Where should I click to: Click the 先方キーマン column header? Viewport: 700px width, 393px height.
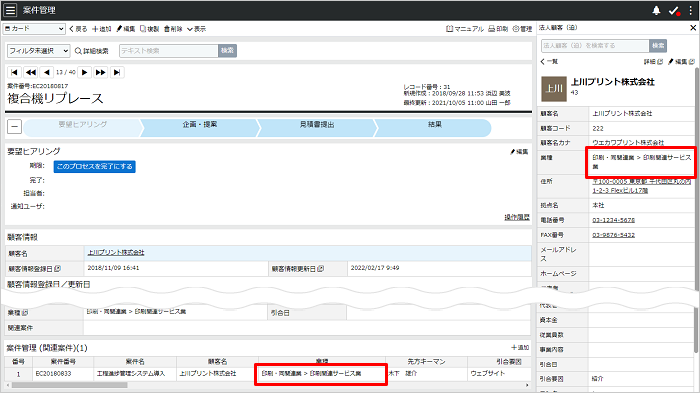[x=426, y=361]
